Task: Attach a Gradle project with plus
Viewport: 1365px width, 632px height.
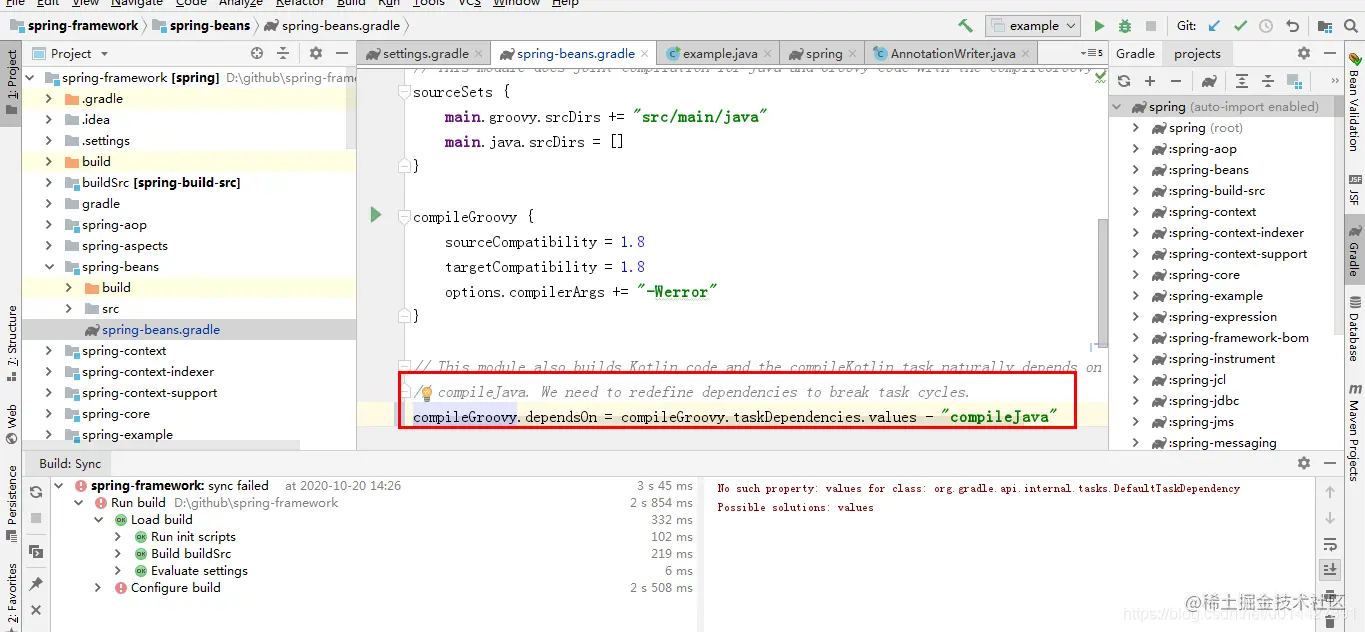Action: (1150, 81)
